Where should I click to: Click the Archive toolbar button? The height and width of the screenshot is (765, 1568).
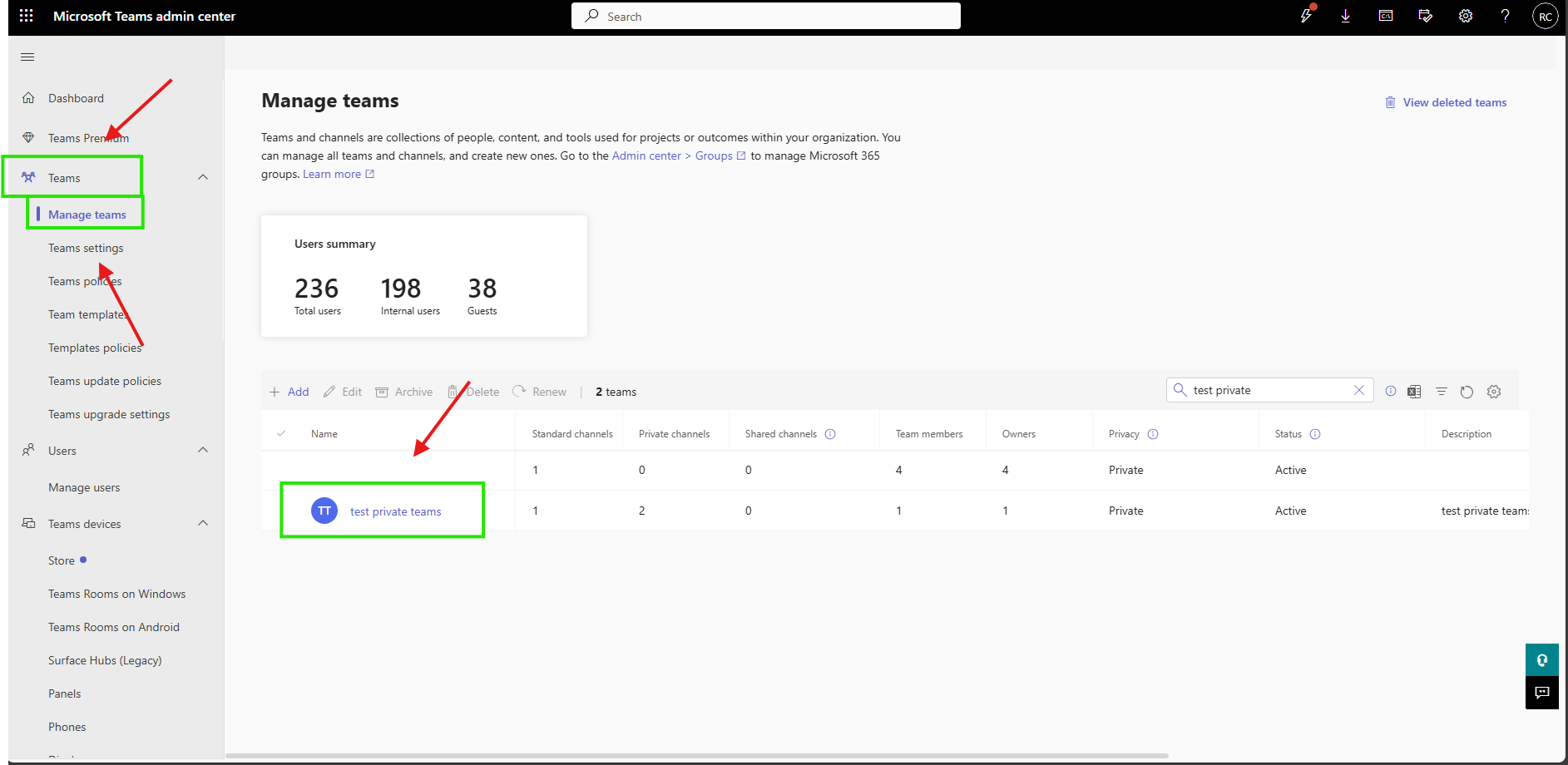tap(404, 392)
